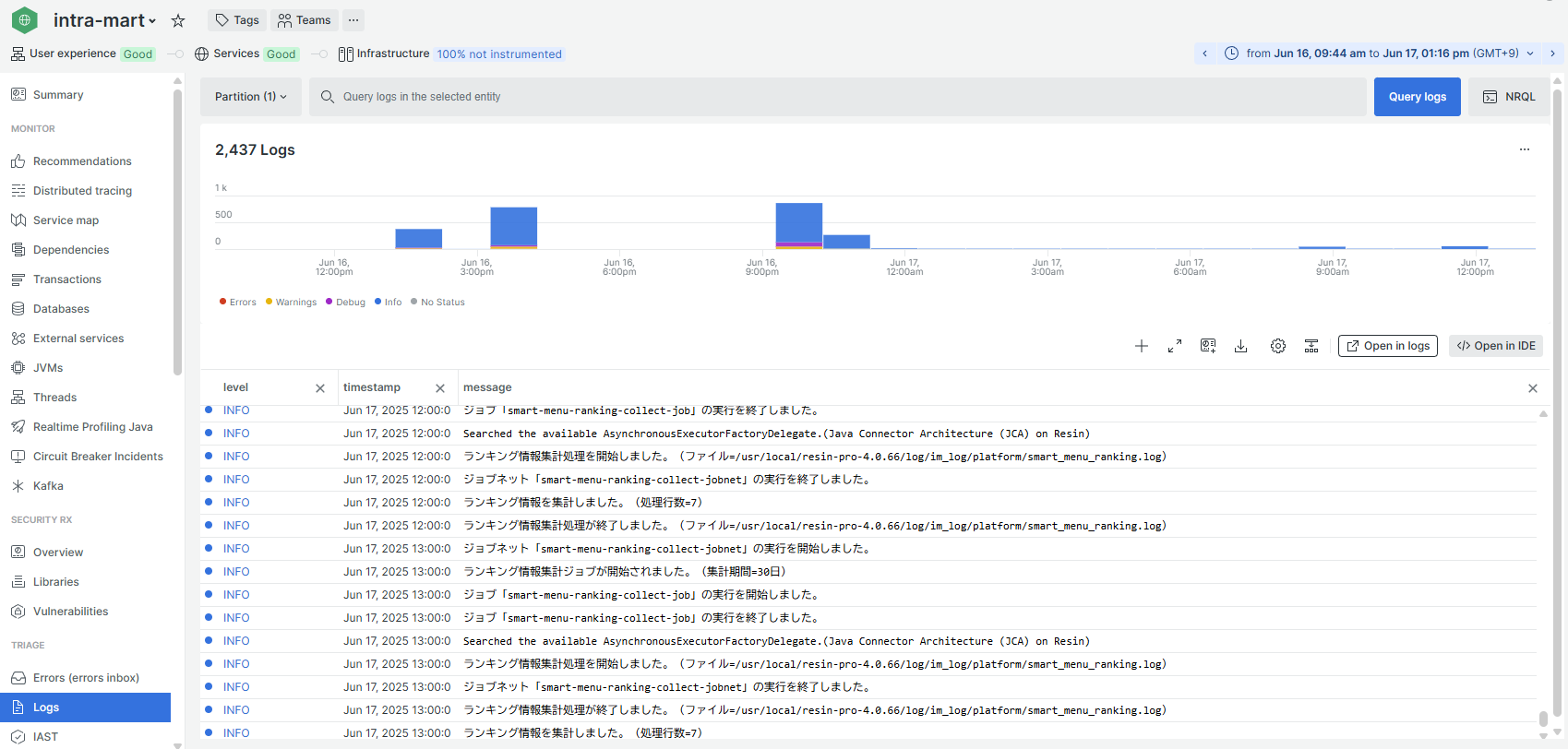Select the Logs sidebar item

(85, 707)
